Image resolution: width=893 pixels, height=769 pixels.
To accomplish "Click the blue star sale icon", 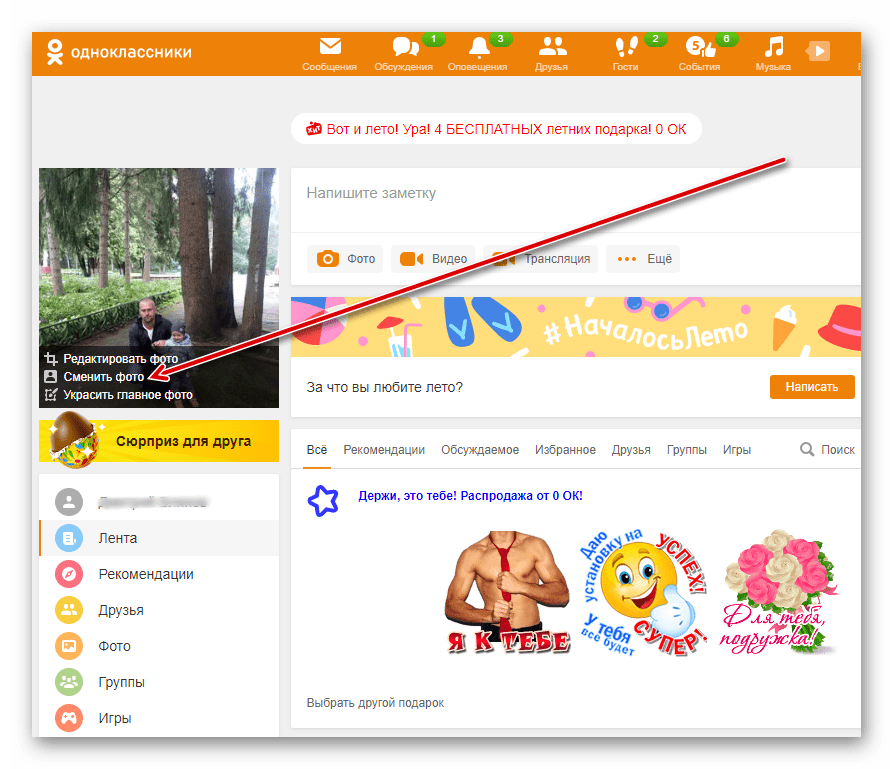I will coord(323,501).
